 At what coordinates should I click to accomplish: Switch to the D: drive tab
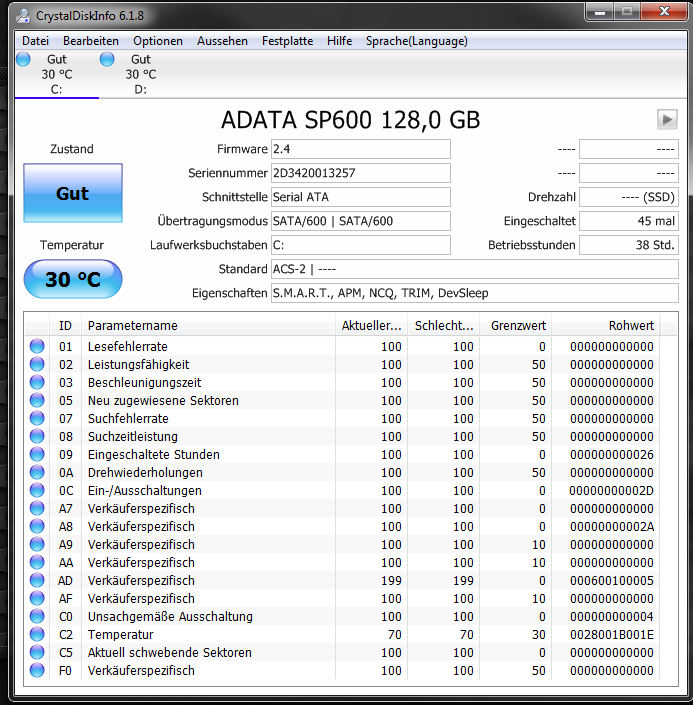(x=141, y=74)
